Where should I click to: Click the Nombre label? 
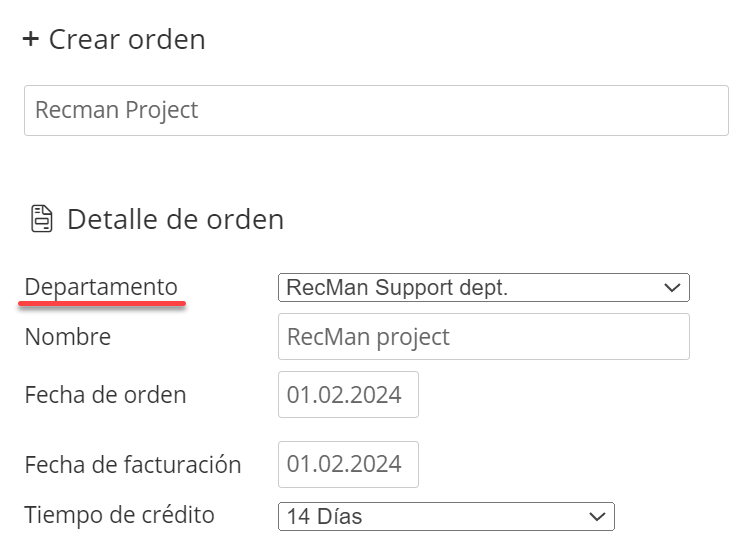coord(68,337)
